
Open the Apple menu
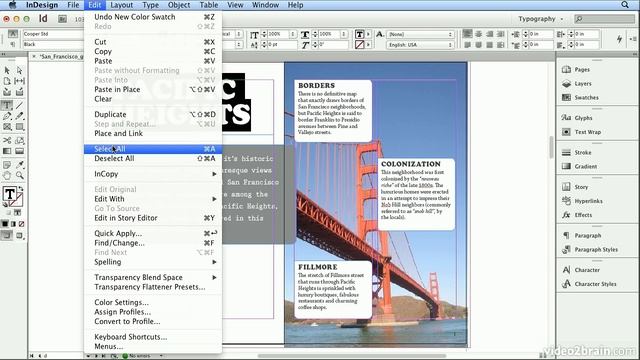pos(12,5)
